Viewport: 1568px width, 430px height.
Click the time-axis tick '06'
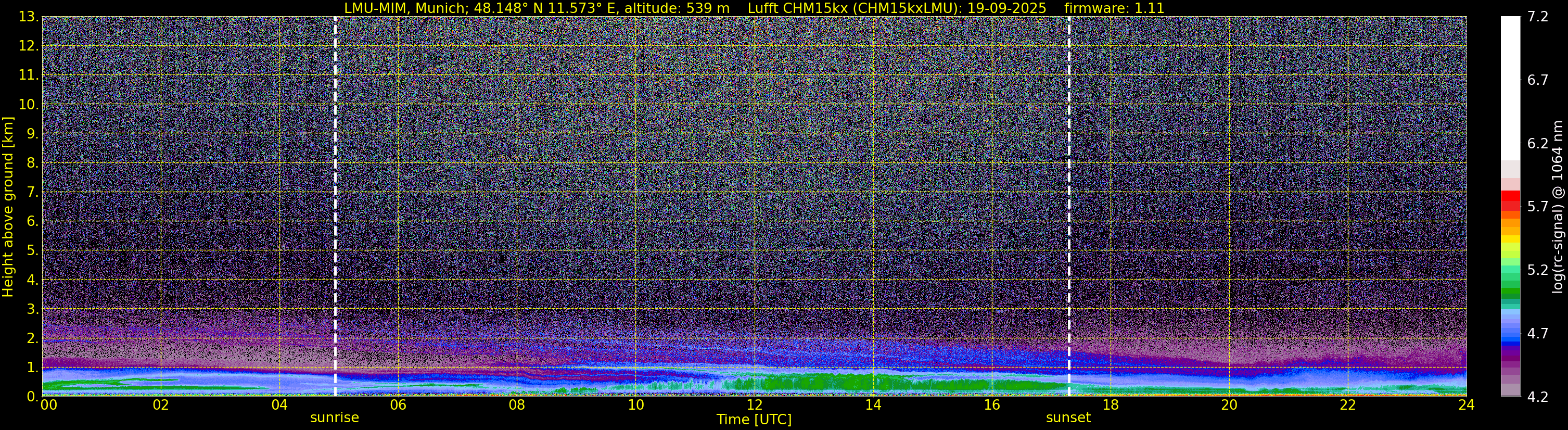pyautogui.click(x=398, y=405)
